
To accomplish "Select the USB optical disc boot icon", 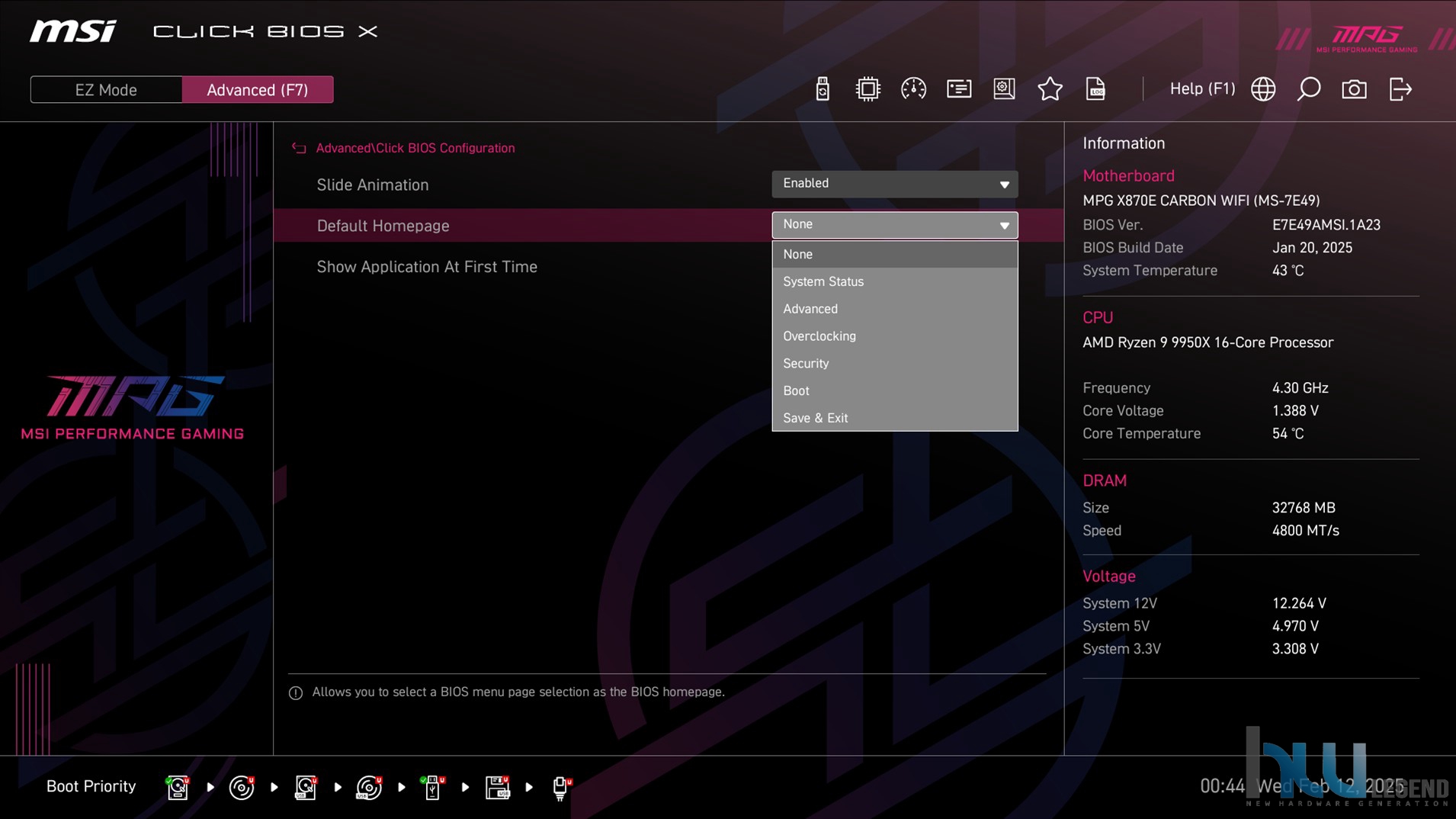I will tap(369, 787).
